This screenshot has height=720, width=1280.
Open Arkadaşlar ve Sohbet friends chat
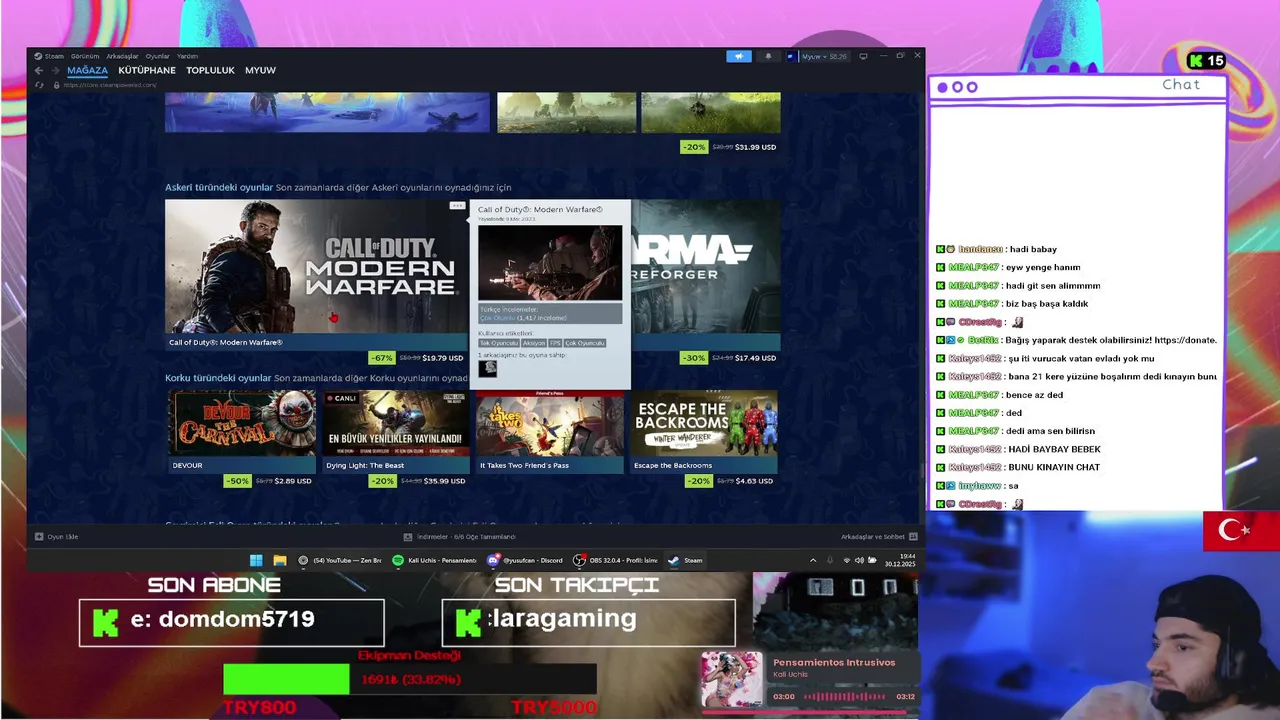[x=879, y=537]
